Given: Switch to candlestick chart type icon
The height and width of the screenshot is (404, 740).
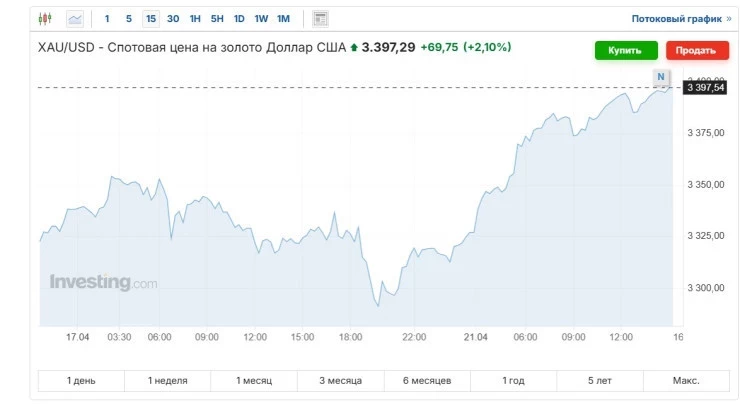Looking at the screenshot, I should click(45, 19).
